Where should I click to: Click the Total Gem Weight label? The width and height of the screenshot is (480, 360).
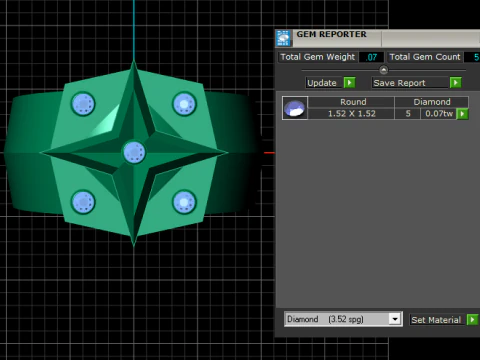[318, 57]
